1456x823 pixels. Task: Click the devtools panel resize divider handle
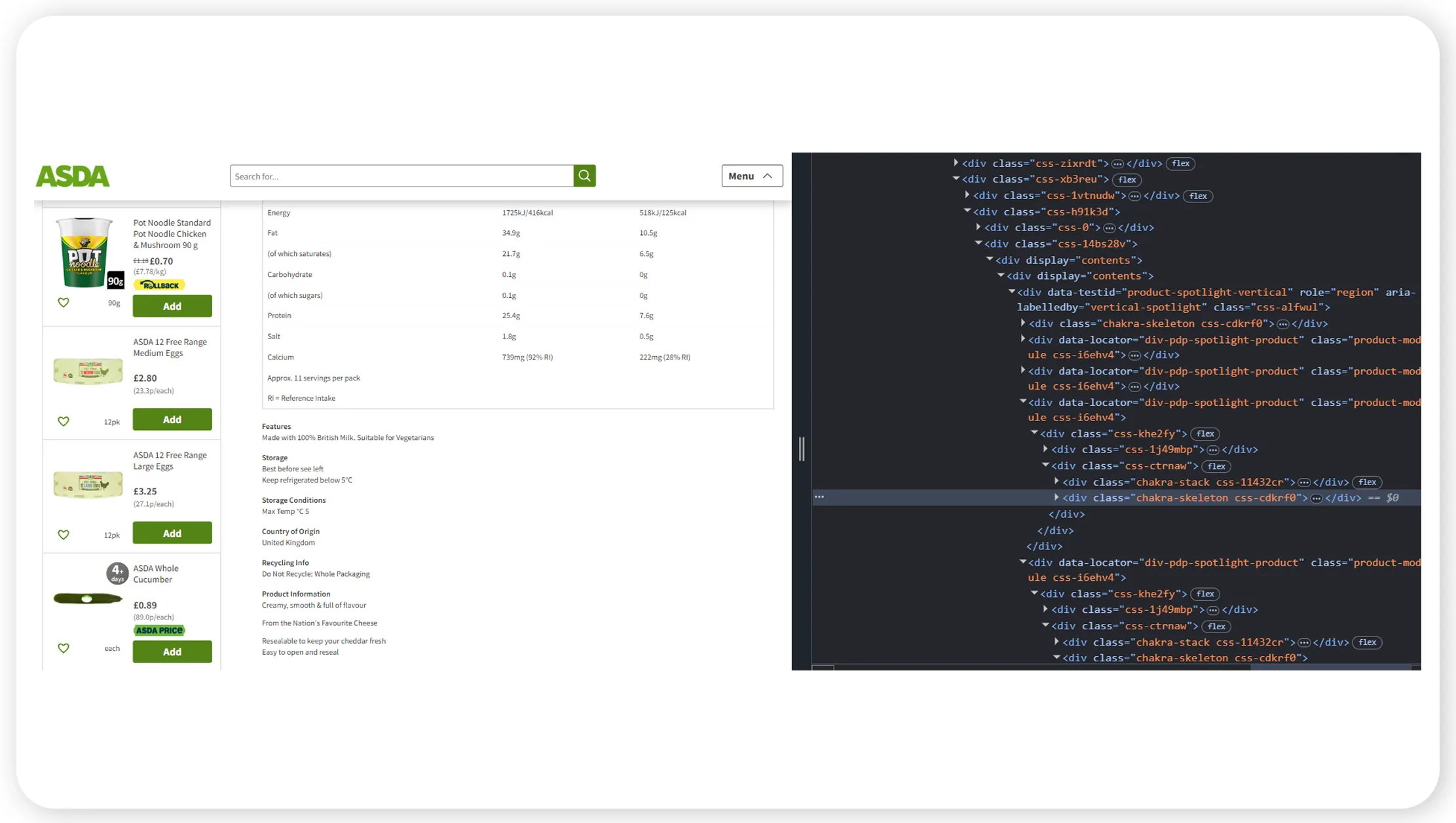point(801,448)
